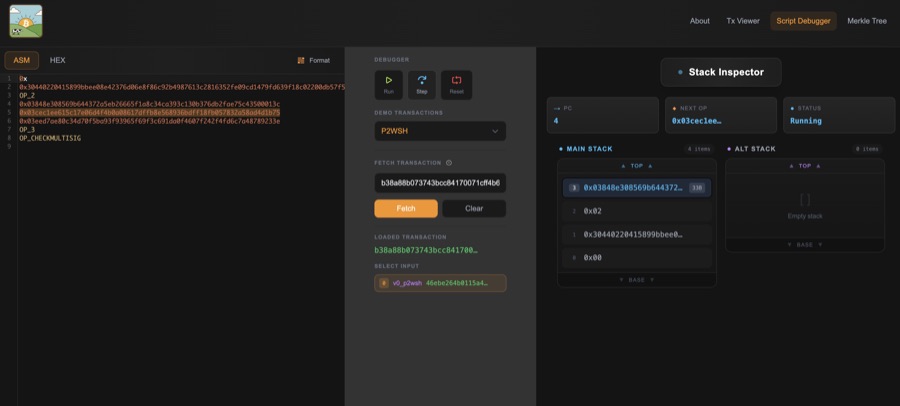Click highlighted code line 0x03cec1ee615c17e06d4f
The height and width of the screenshot is (406, 900).
[149, 113]
